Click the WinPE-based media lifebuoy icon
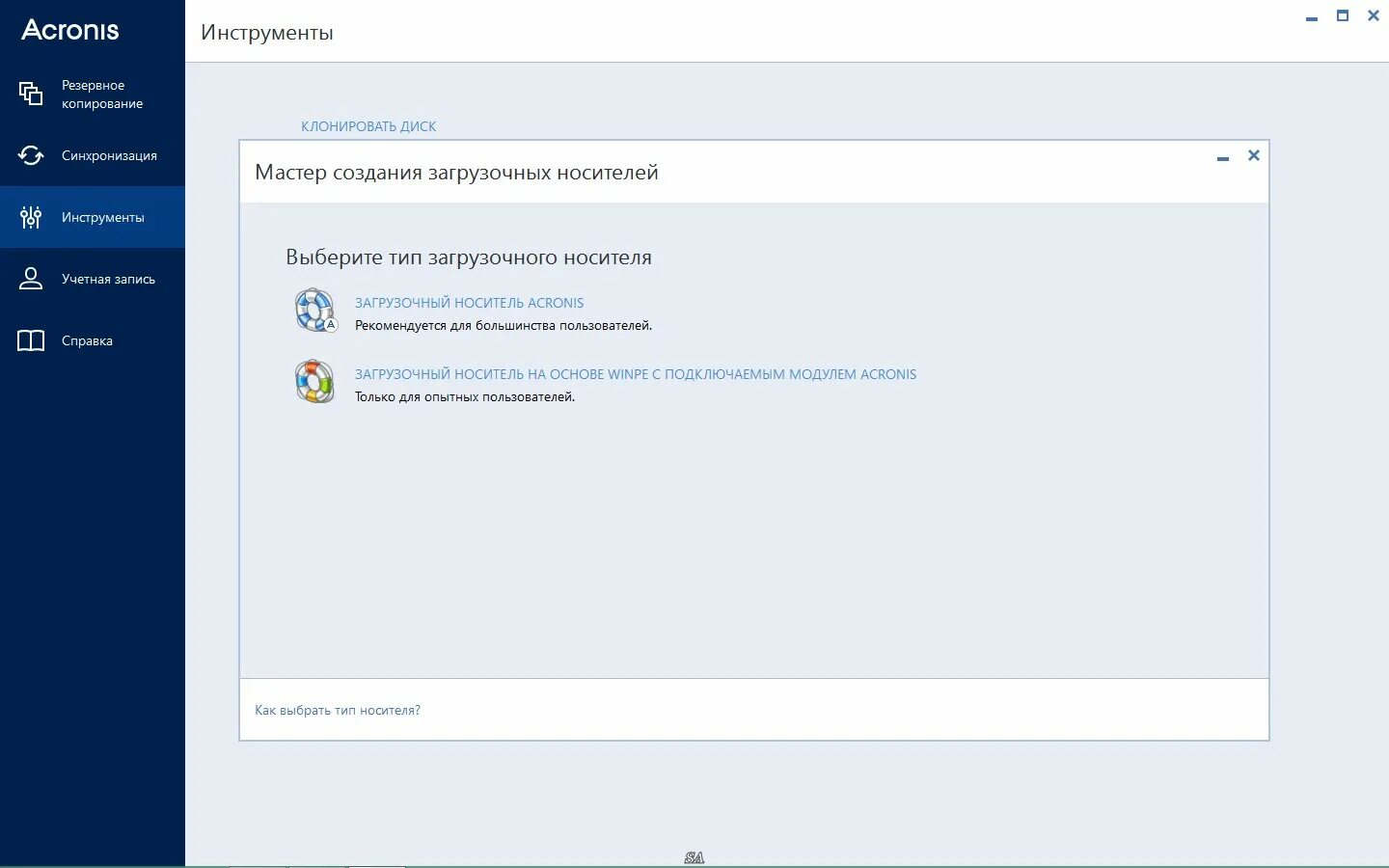The height and width of the screenshot is (868, 1389). (x=315, y=382)
